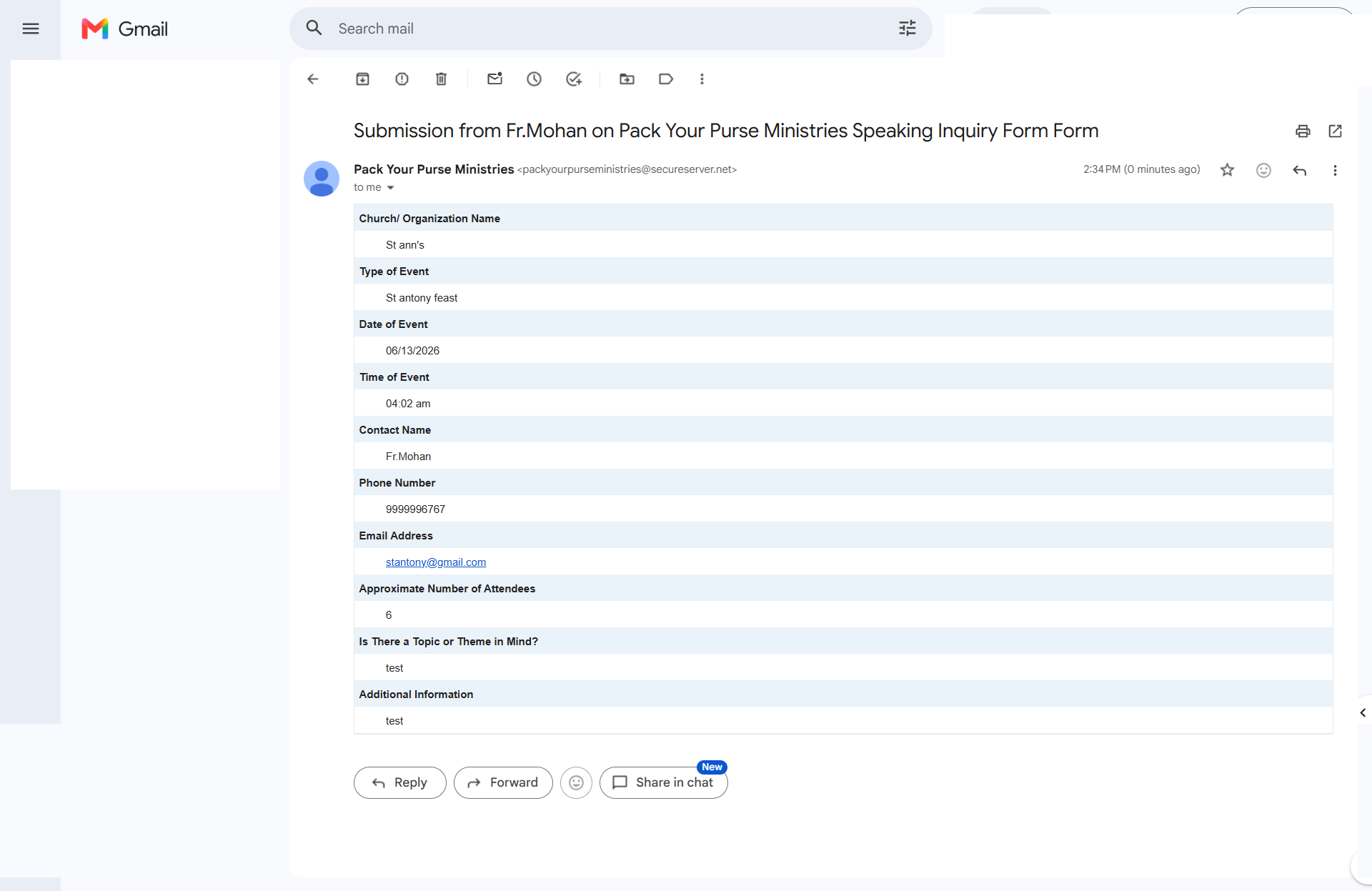
Task: Select contact name value Fr.Mohan
Action: [408, 457]
